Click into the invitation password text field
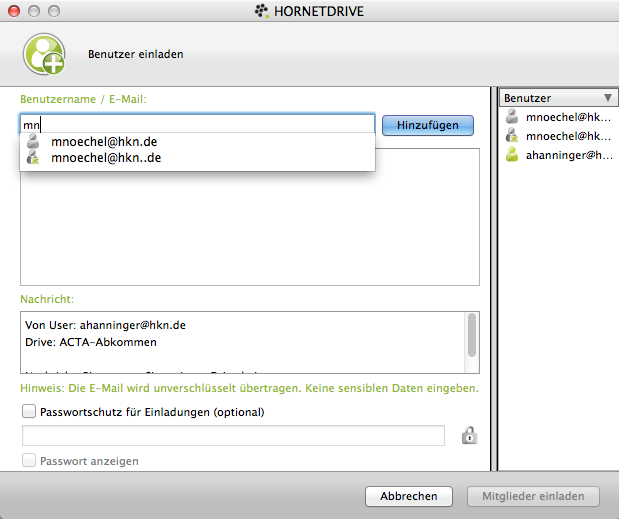619x519 pixels. [x=233, y=435]
